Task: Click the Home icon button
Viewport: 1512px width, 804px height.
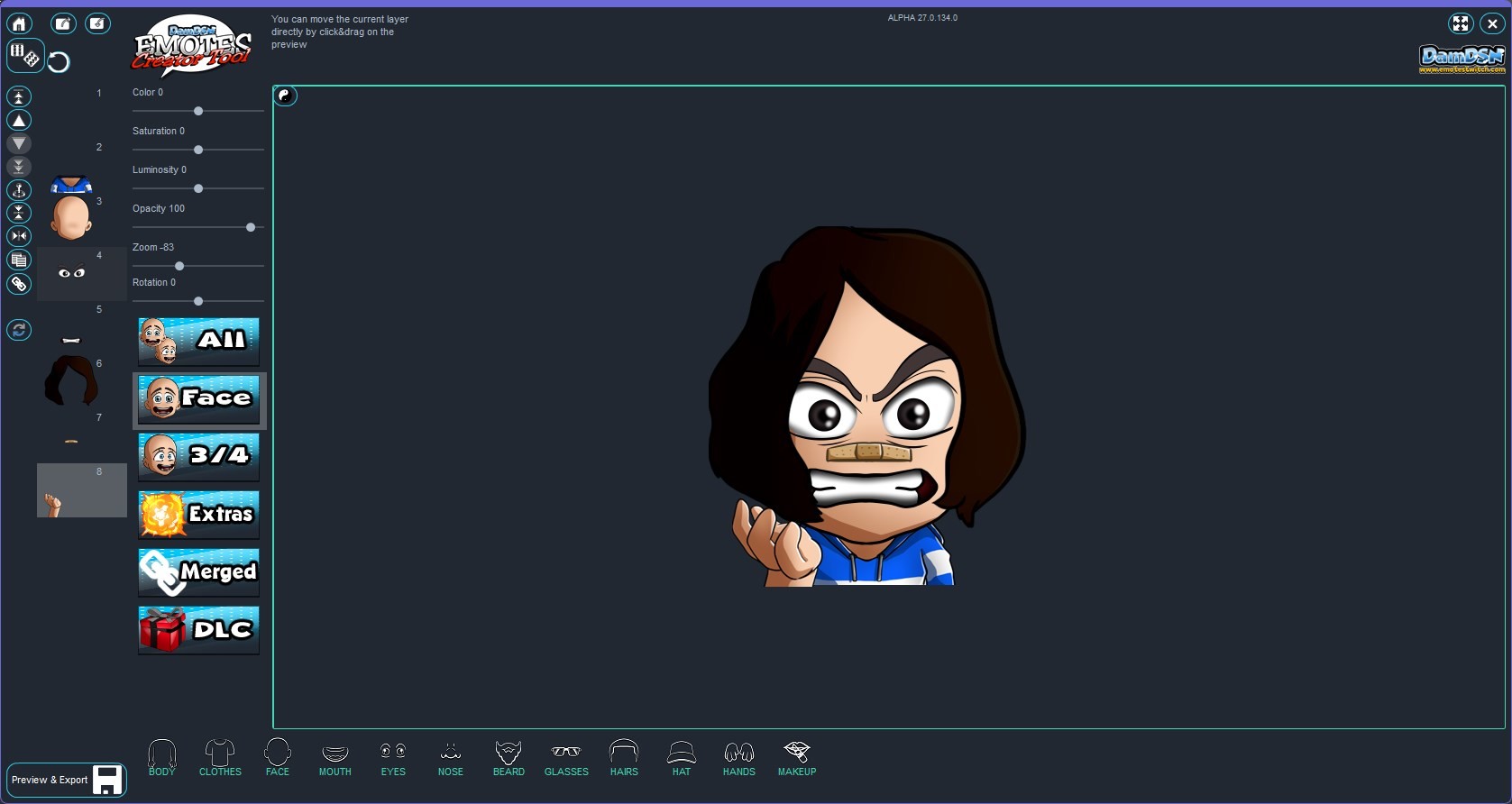Action: pos(19,24)
